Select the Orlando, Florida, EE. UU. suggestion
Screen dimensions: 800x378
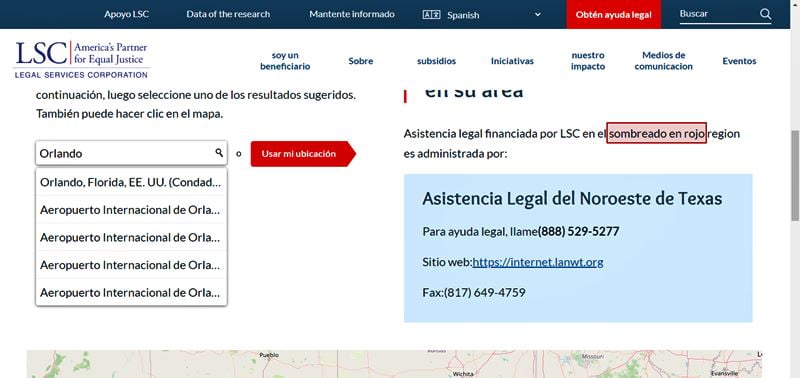[131, 182]
